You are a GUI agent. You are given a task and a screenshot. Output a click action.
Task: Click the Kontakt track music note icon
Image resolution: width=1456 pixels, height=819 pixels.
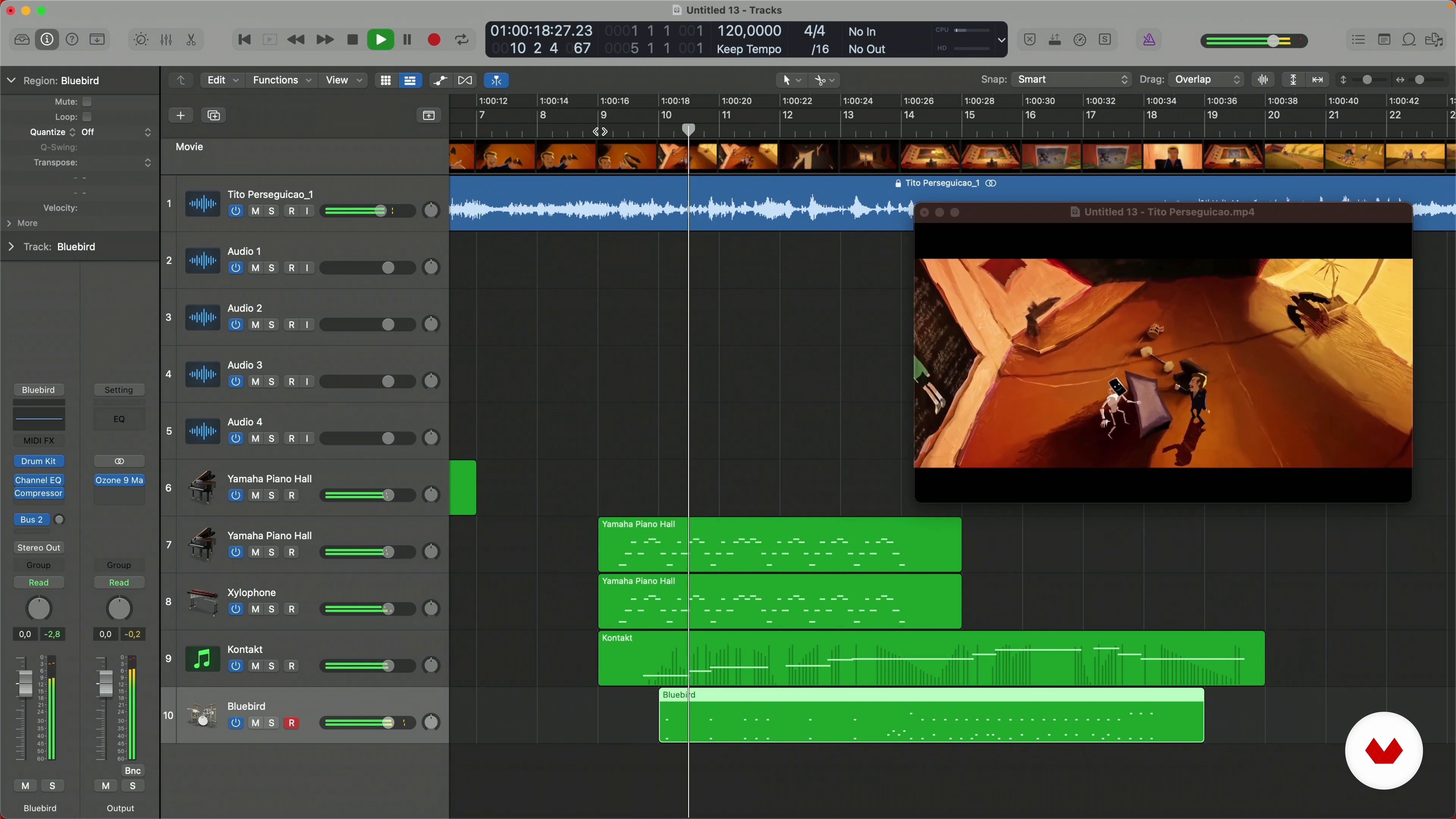(x=202, y=659)
